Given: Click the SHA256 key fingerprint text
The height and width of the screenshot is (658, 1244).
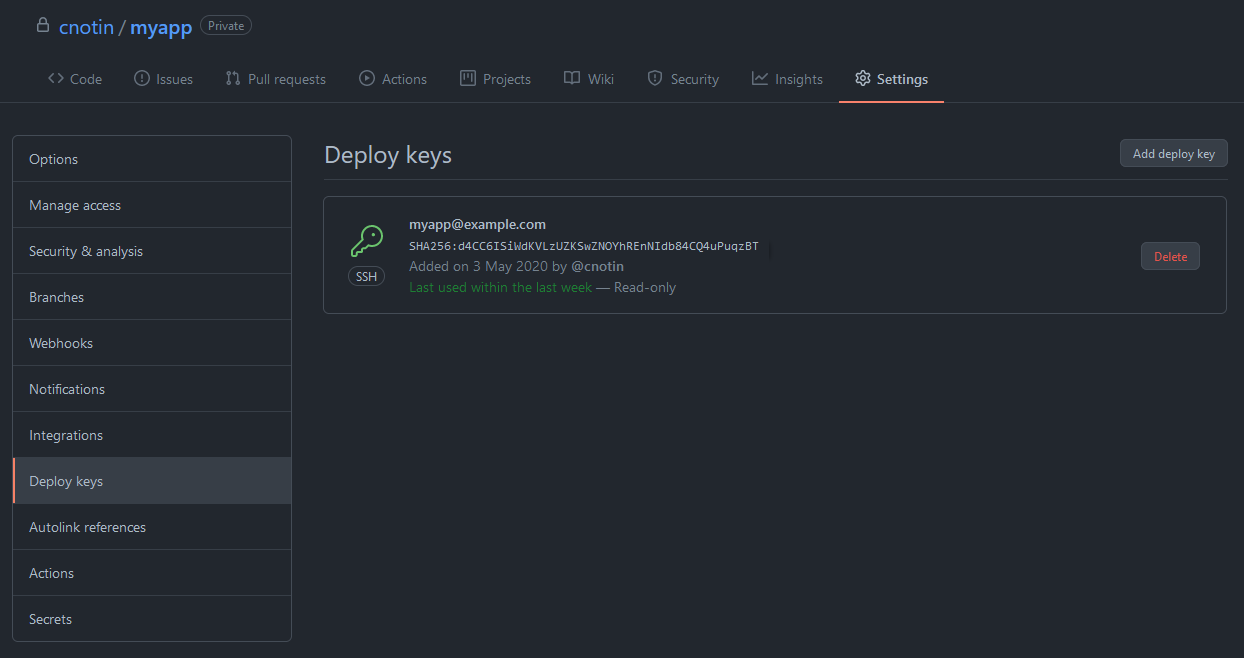Looking at the screenshot, I should 584,246.
